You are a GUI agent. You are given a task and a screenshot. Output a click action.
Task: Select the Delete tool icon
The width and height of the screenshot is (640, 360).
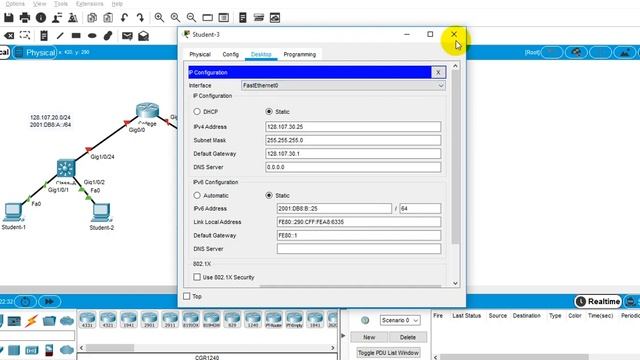pos(9,36)
